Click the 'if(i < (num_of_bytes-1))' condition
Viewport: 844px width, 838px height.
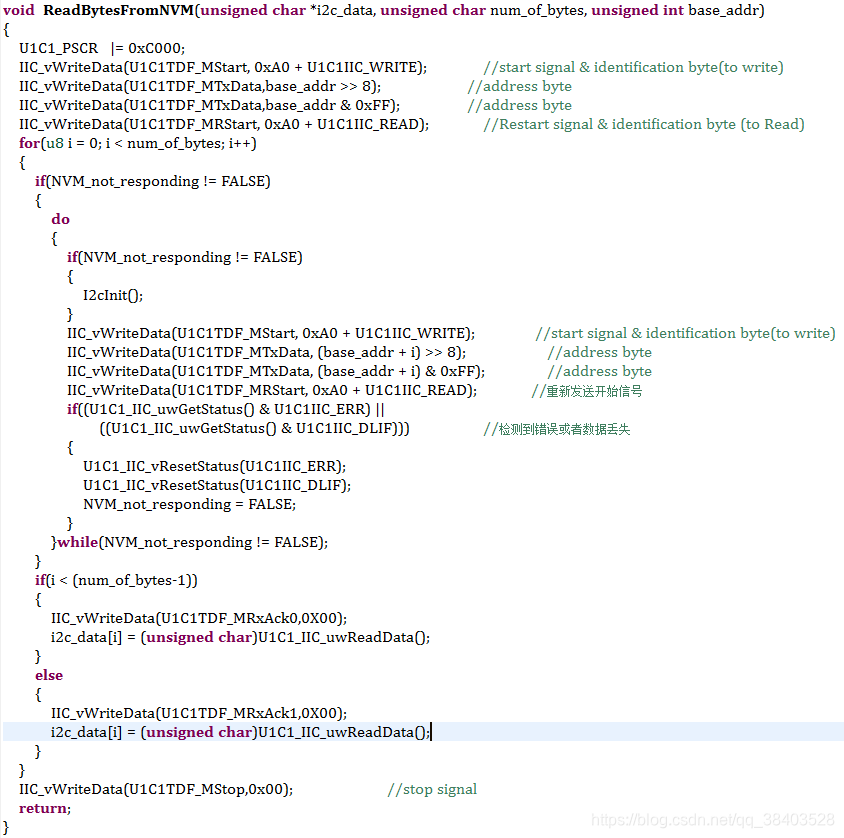[x=116, y=581]
